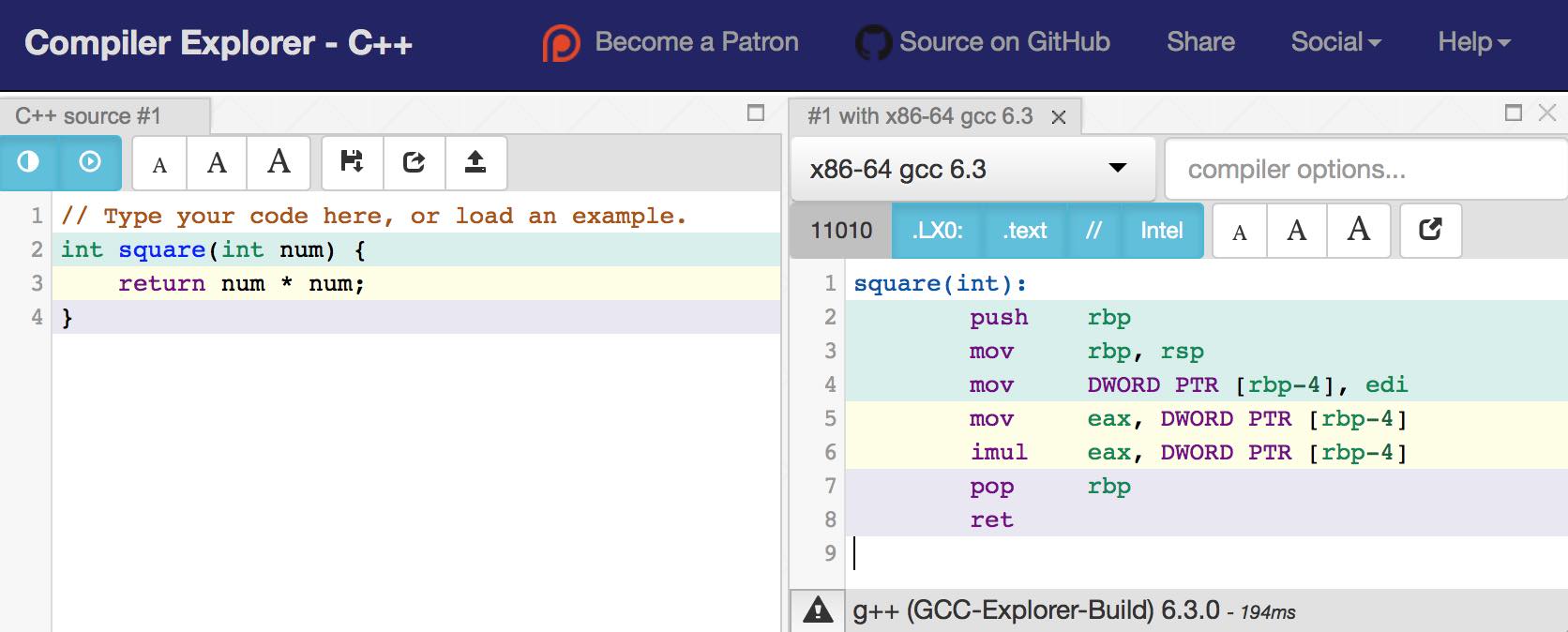Screen dimensions: 1568x632
Task: Close the compiler pane with the X
Action: (1547, 113)
